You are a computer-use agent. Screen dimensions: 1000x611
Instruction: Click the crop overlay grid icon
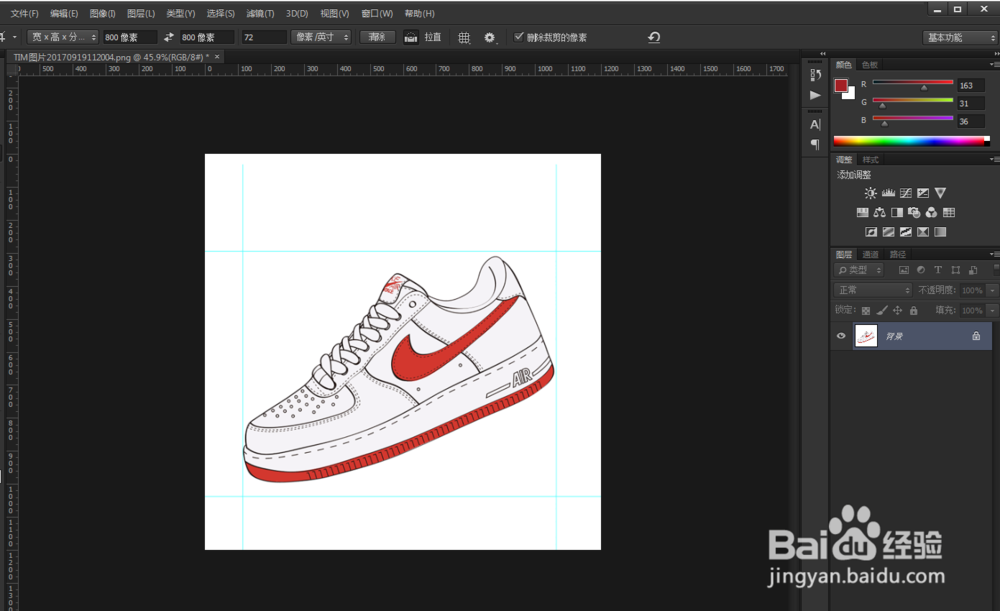coord(464,37)
